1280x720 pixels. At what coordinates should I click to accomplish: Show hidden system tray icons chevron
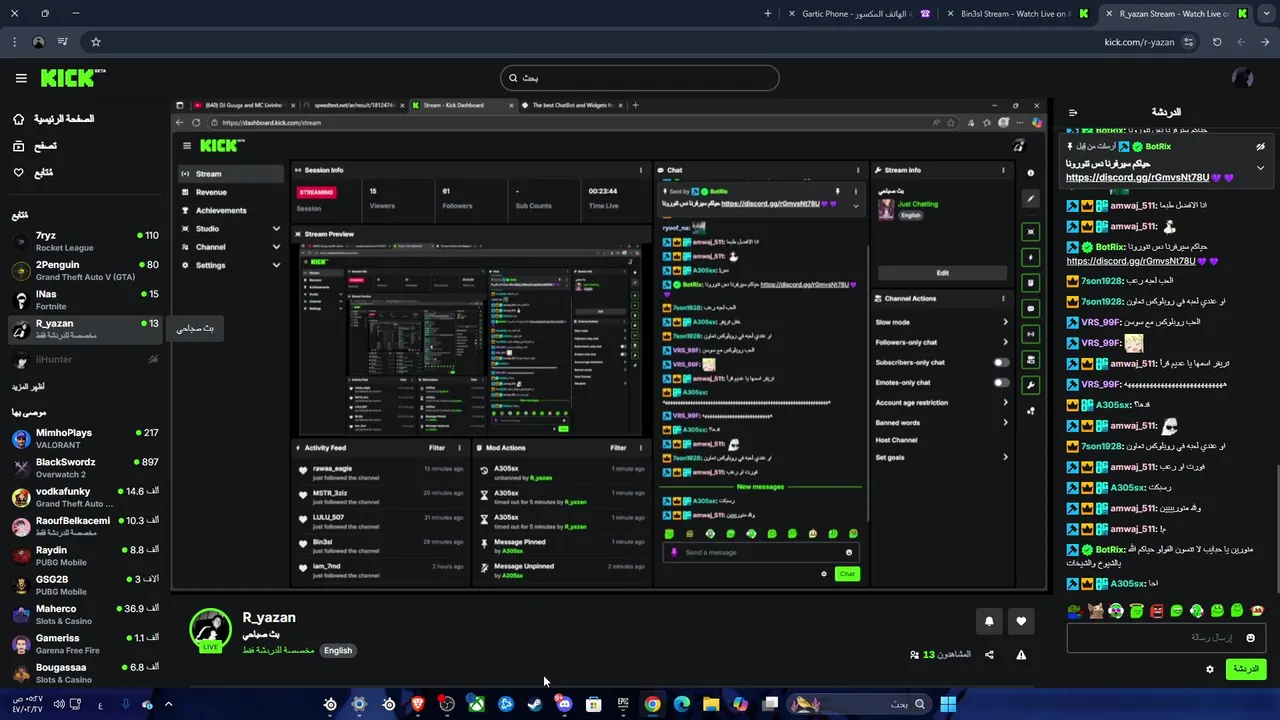(168, 704)
